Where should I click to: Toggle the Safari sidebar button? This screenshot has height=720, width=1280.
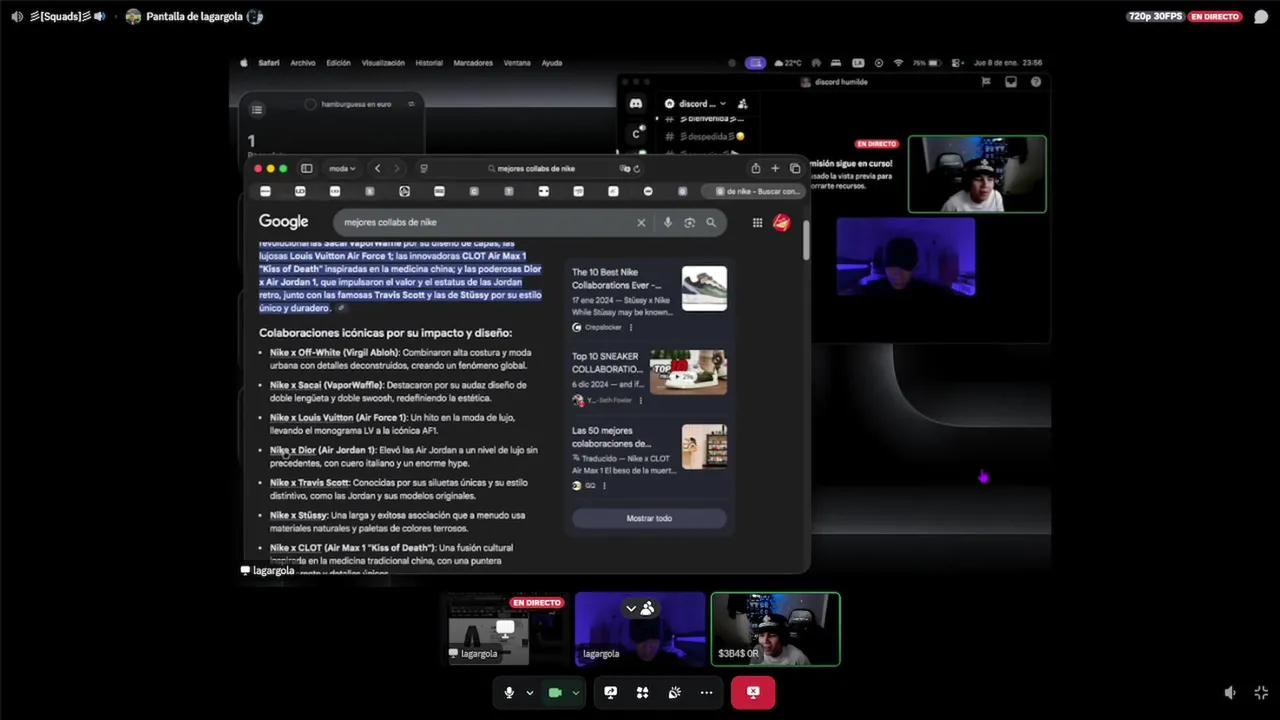point(307,168)
